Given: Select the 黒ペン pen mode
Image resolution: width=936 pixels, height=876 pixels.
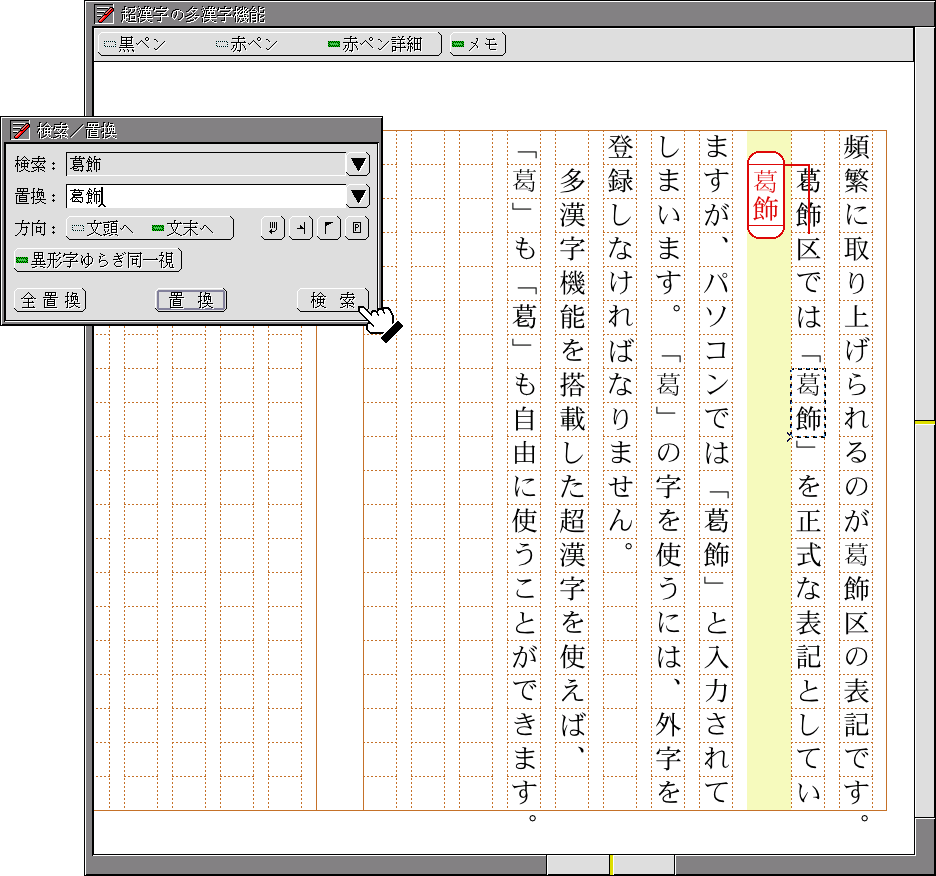Looking at the screenshot, I should pyautogui.click(x=135, y=45).
